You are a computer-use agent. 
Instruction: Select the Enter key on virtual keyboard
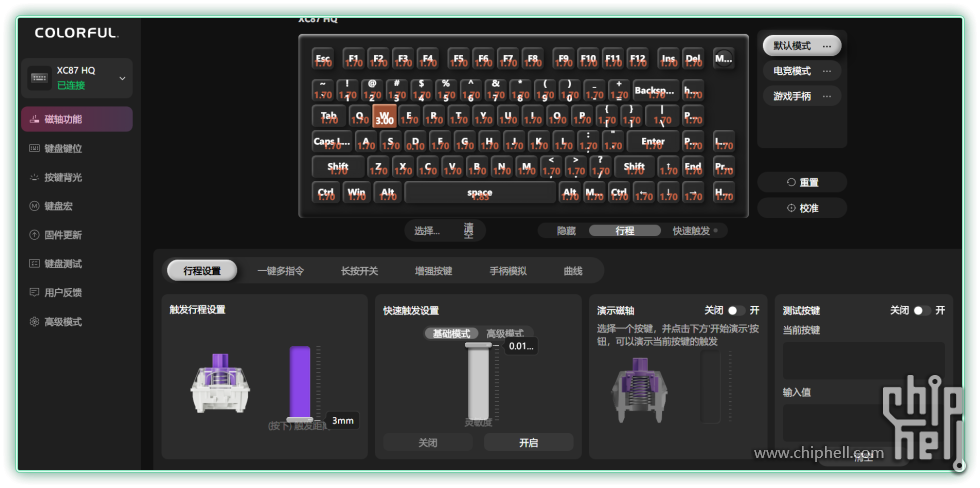(x=653, y=141)
